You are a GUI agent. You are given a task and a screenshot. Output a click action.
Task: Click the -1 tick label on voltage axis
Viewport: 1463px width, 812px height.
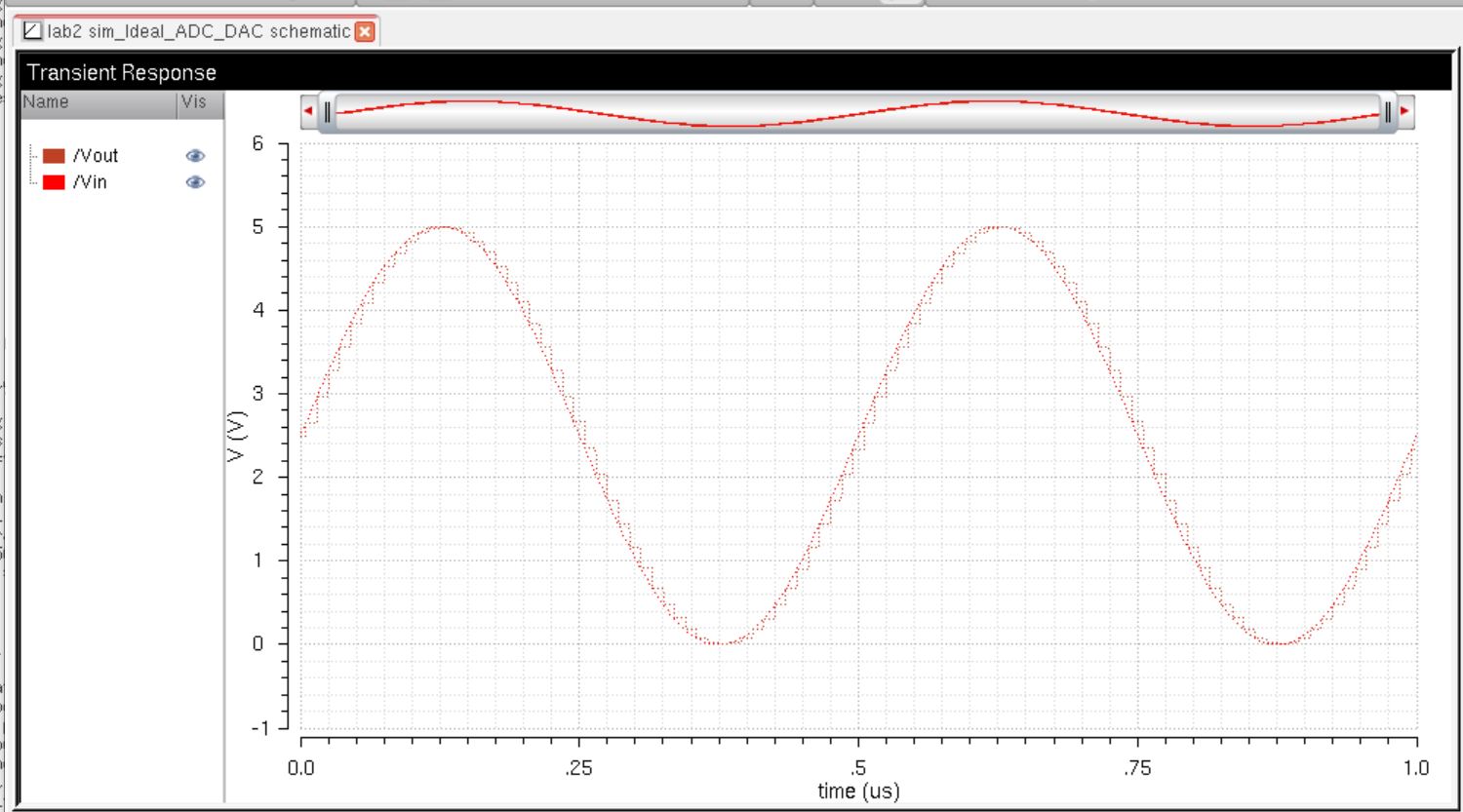pyautogui.click(x=259, y=727)
